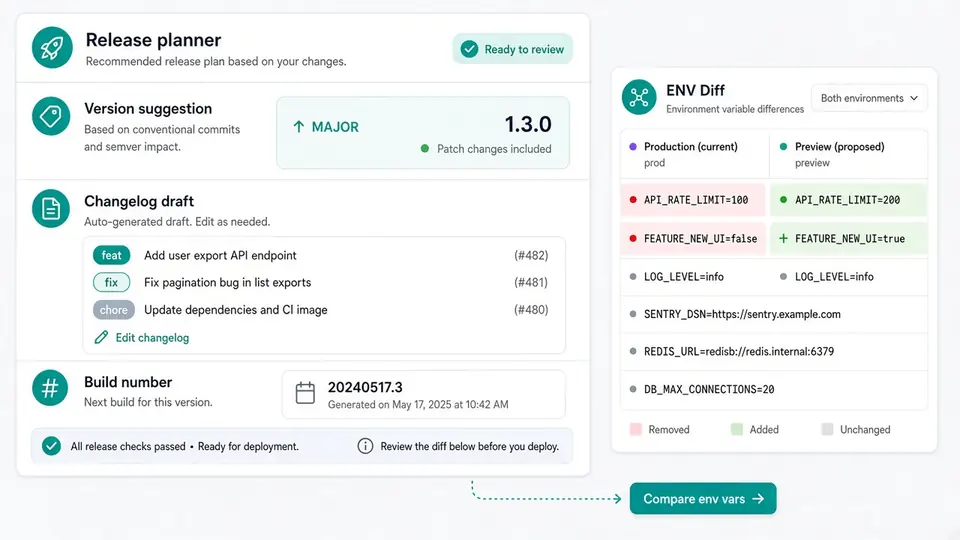Click the chevron in Both environments selector
This screenshot has width=960, height=540.
[914, 98]
